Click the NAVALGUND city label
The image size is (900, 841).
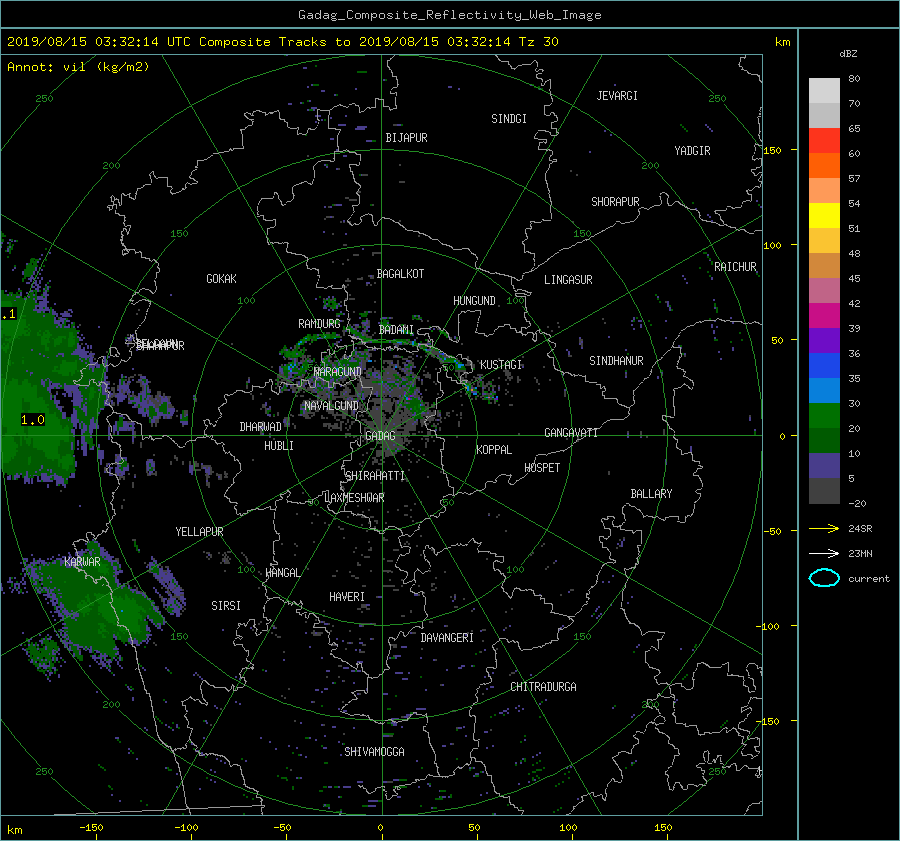(331, 406)
